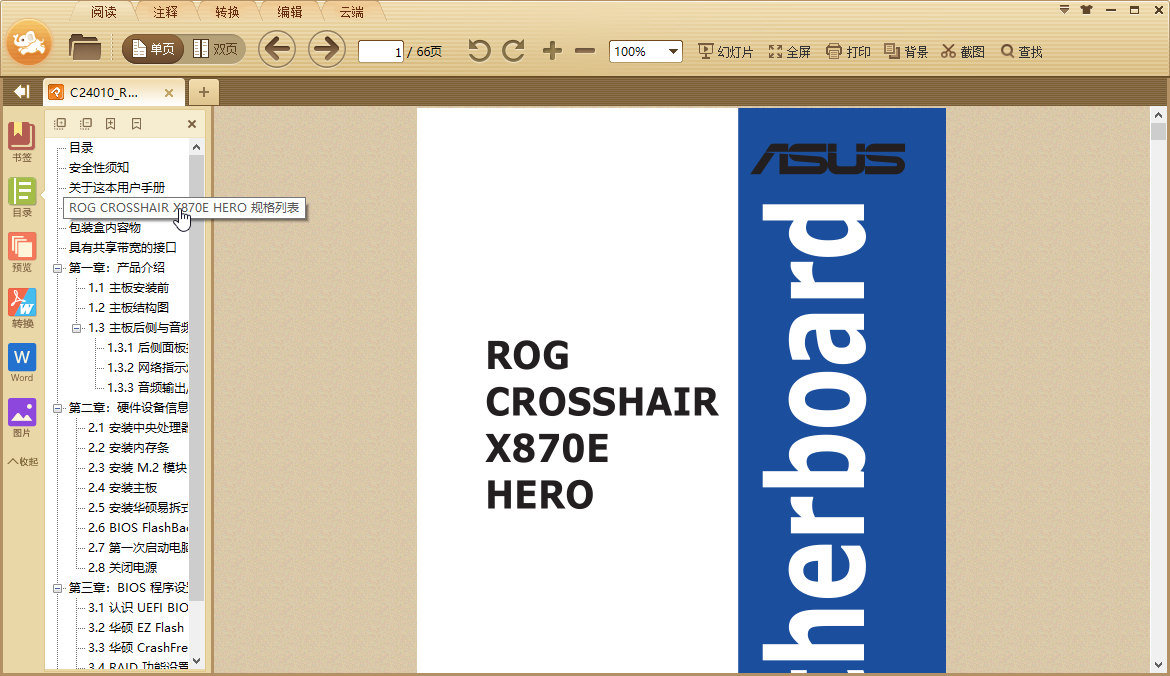The image size is (1170, 676).
Task: Click the 查找 search button
Action: (1021, 52)
